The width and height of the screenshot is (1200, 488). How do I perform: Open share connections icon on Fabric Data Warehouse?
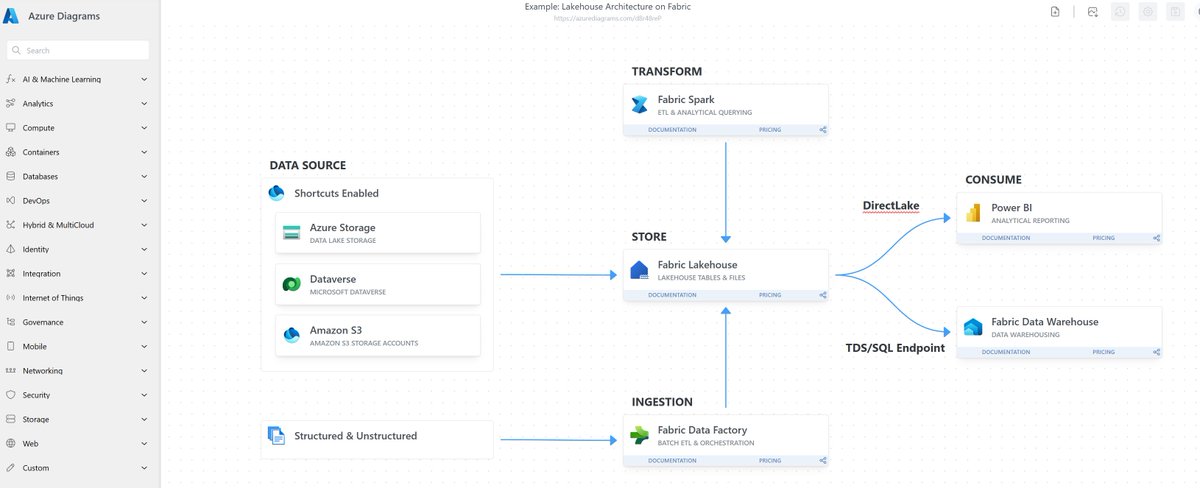[x=1156, y=352]
